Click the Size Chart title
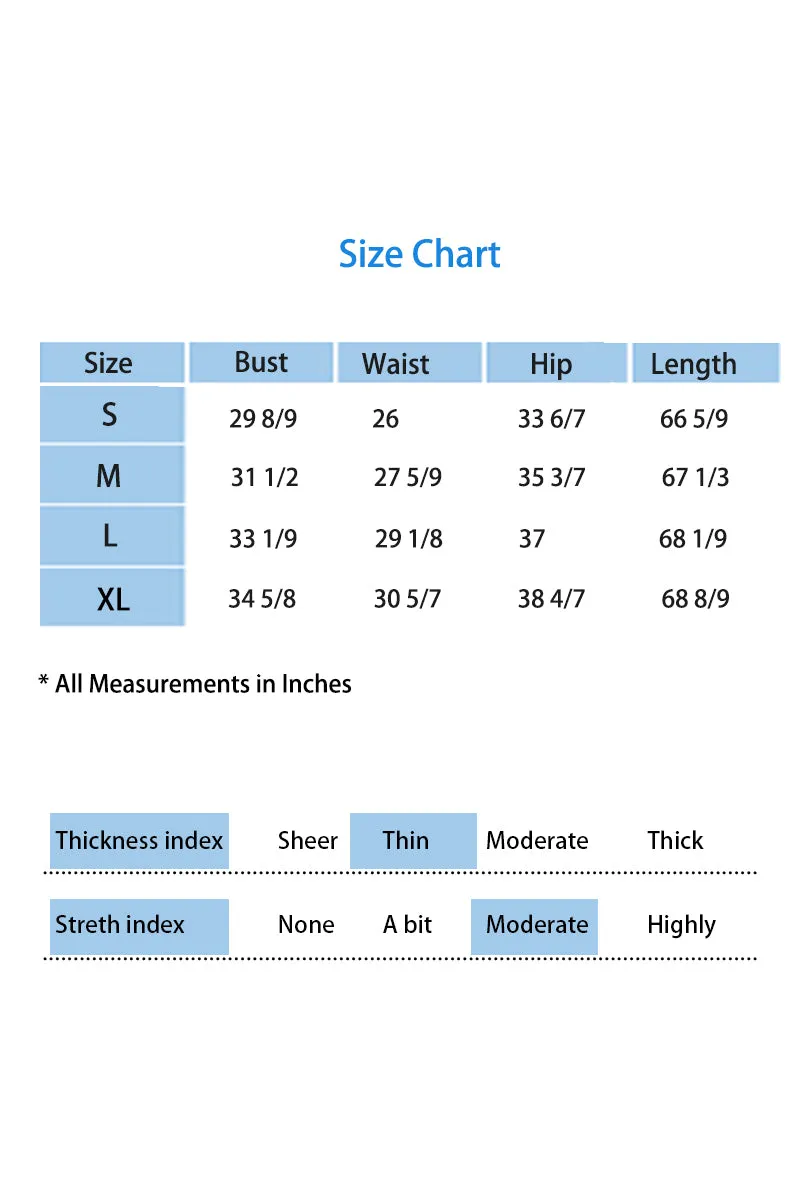The image size is (800, 1200). (x=419, y=254)
